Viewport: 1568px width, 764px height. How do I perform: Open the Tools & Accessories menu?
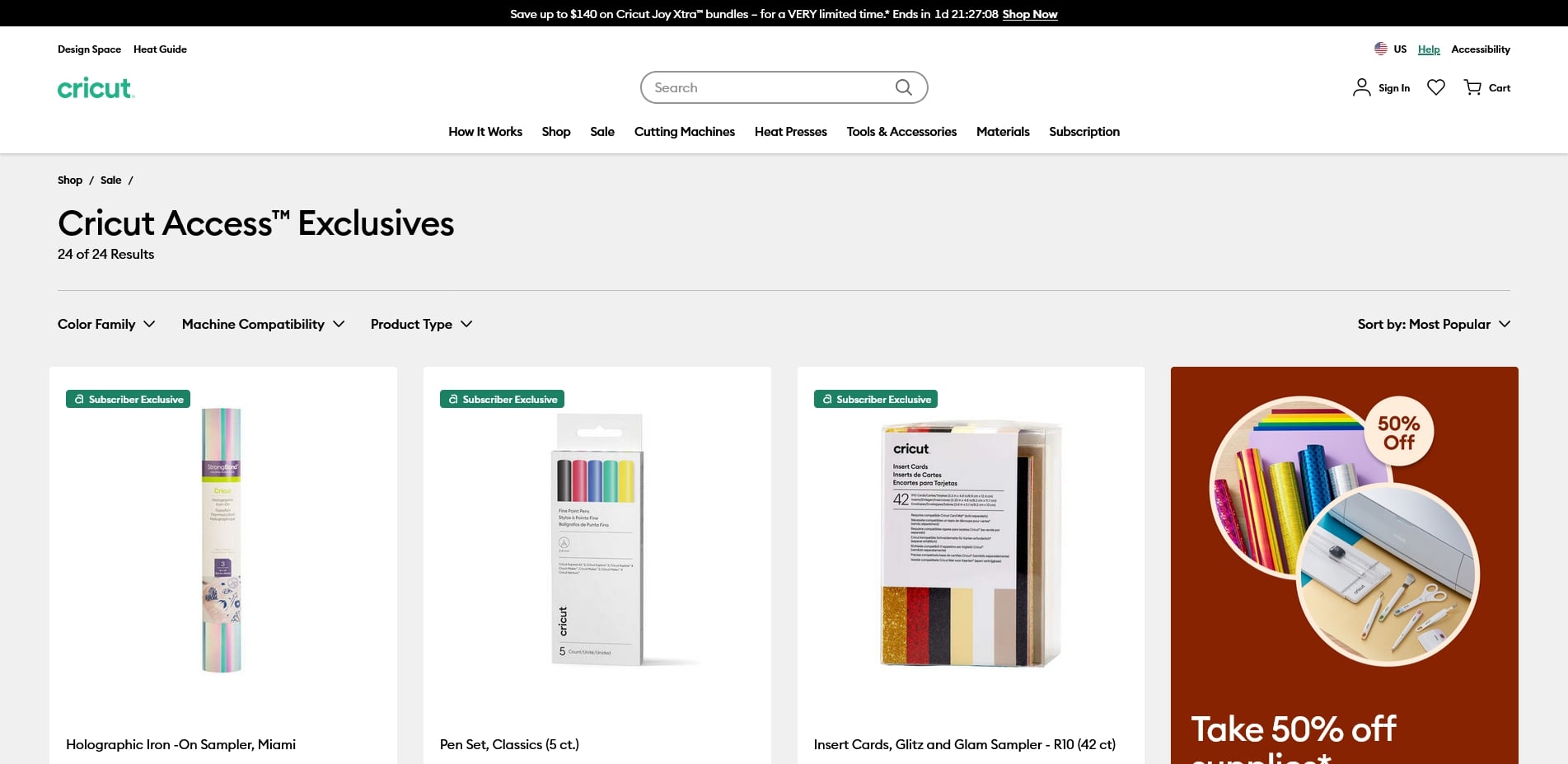tap(901, 132)
